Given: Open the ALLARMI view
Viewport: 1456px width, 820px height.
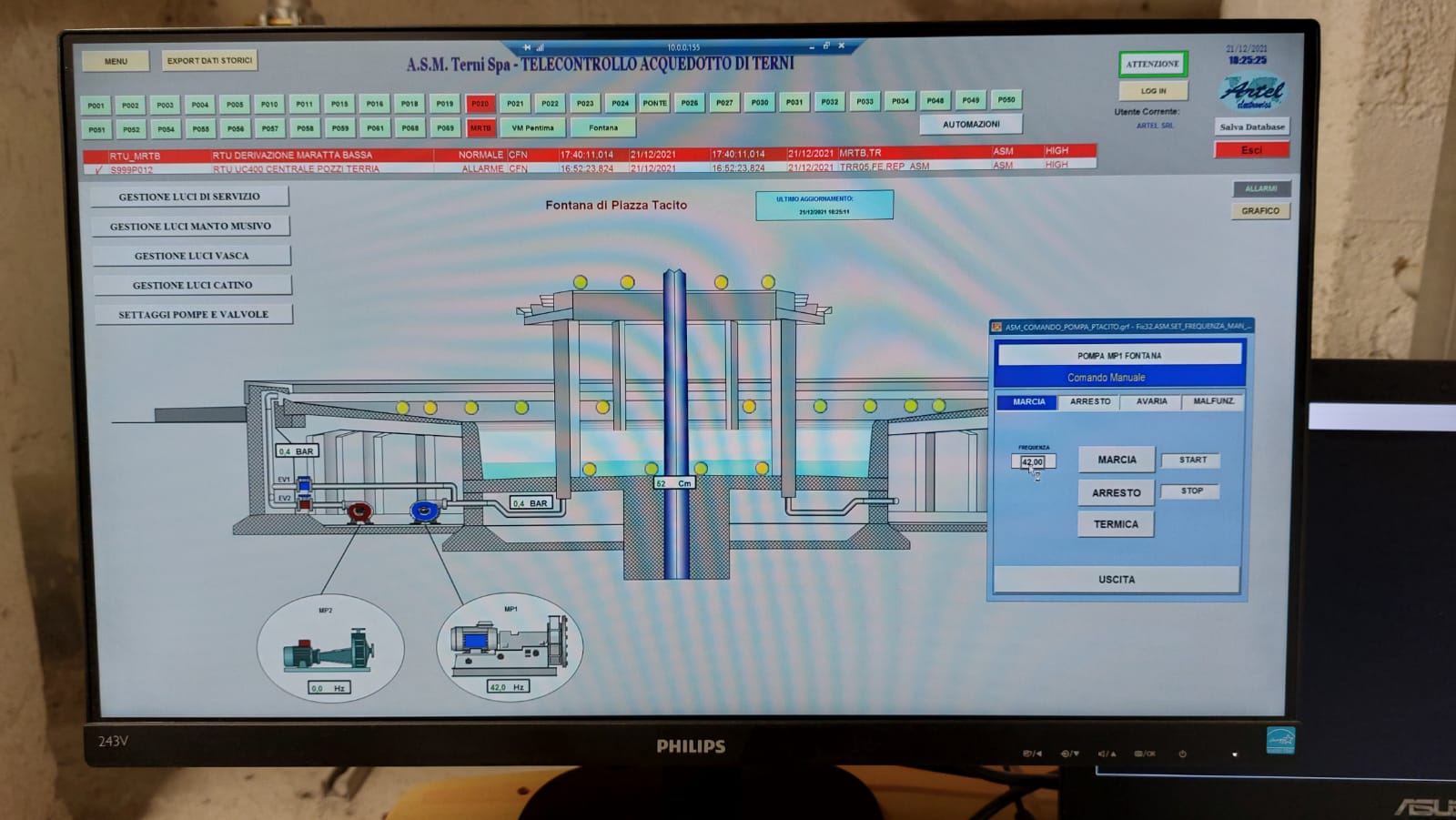Looking at the screenshot, I should pos(1261,188).
